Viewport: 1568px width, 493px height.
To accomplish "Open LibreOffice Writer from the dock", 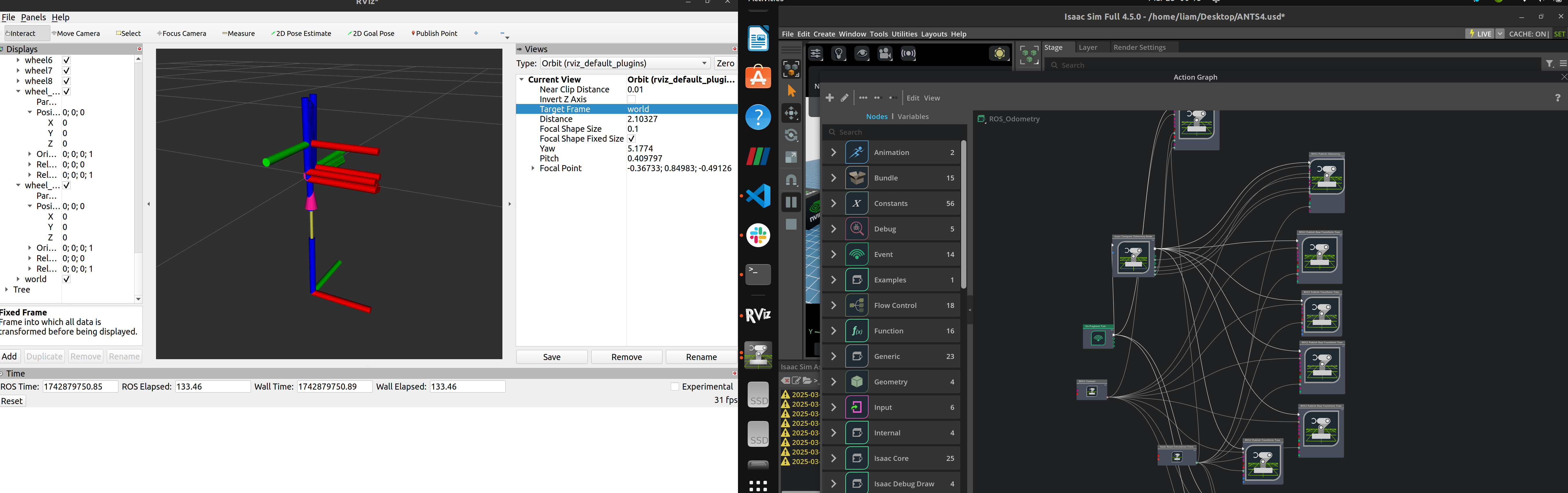I will [x=759, y=39].
